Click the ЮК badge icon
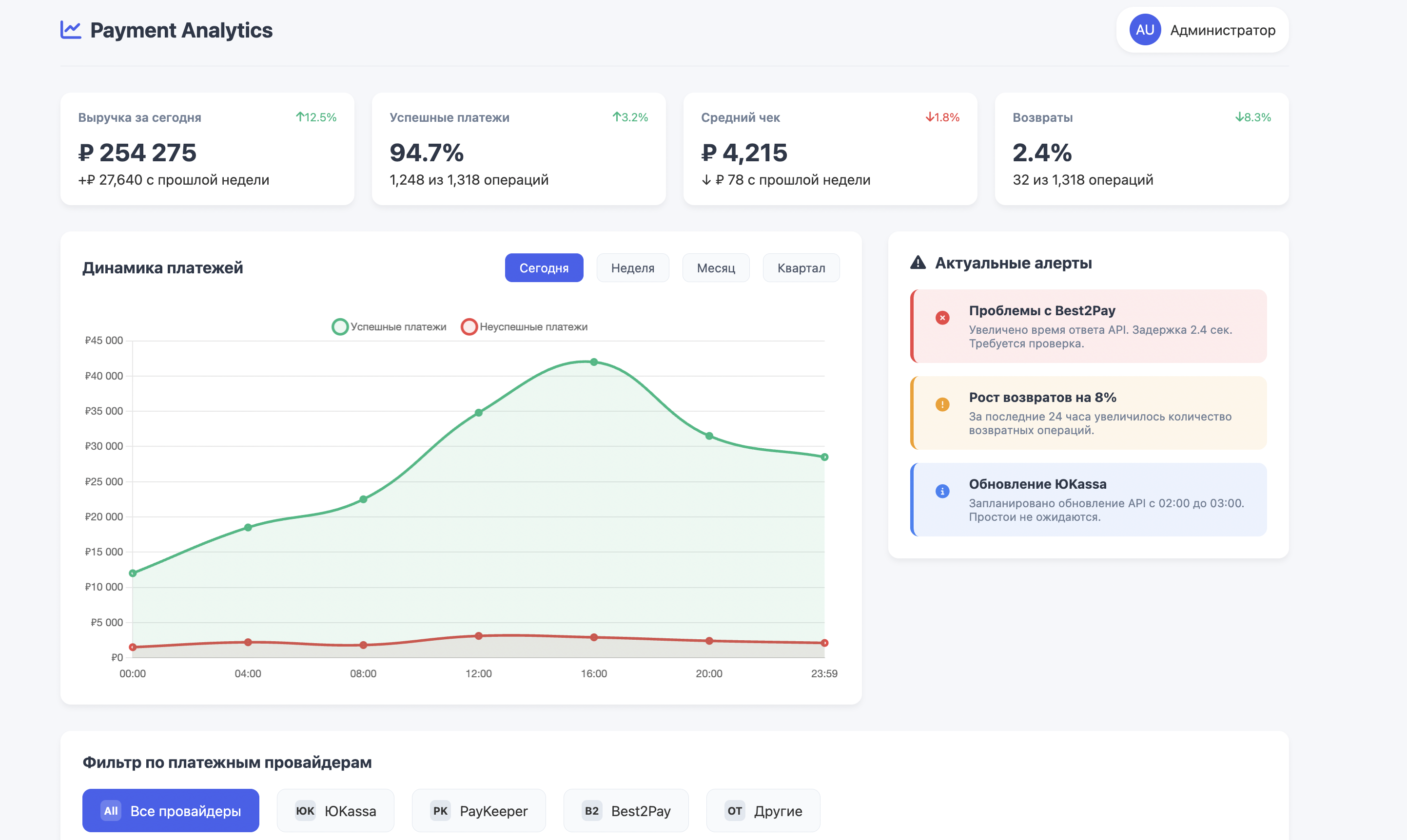This screenshot has width=1407, height=840. [x=305, y=811]
